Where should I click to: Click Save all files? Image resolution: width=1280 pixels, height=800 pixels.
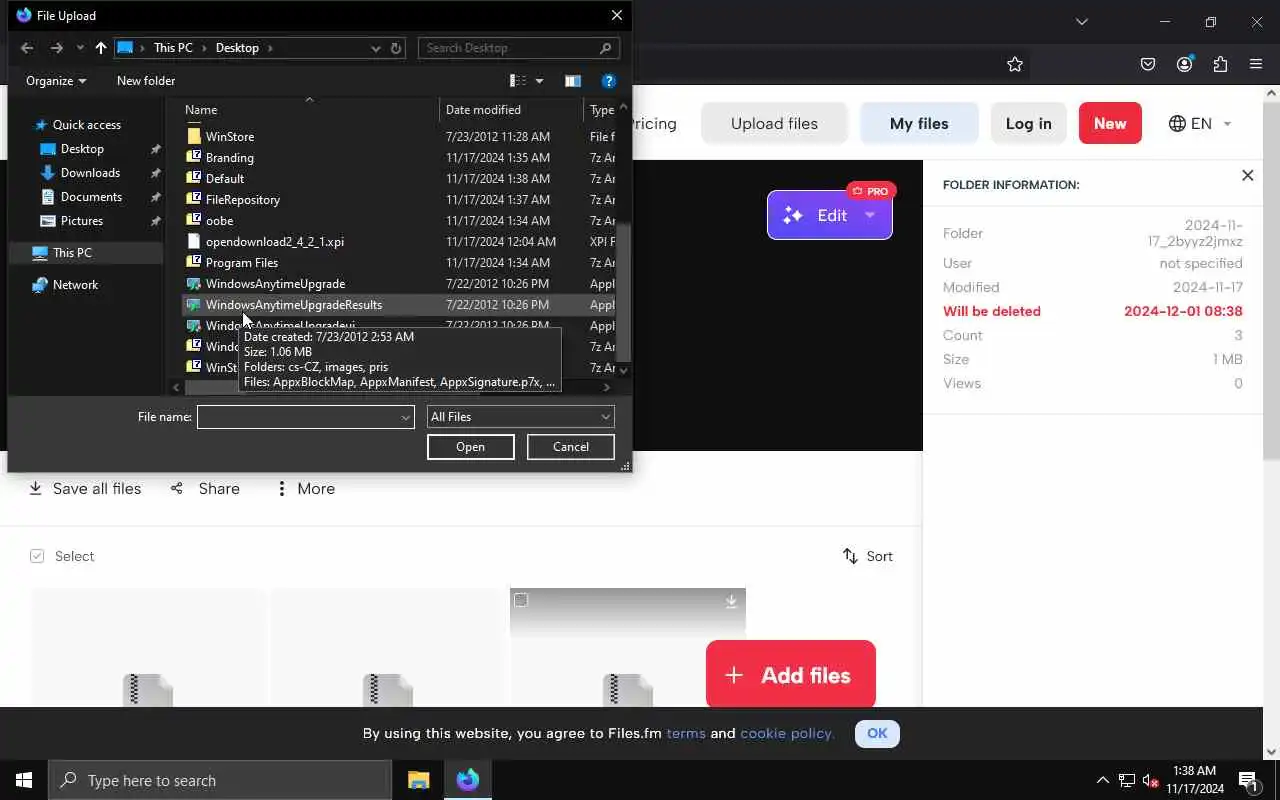point(84,489)
